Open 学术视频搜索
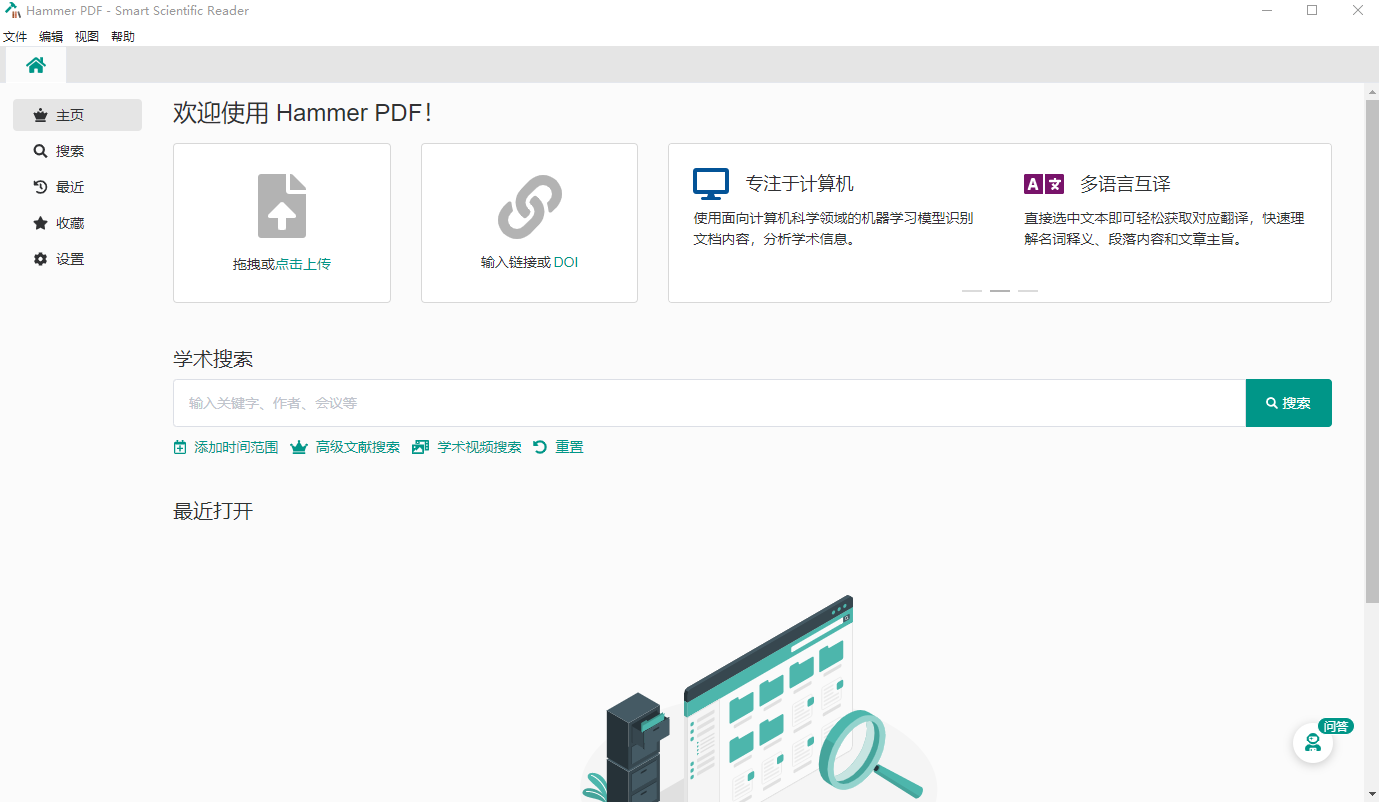This screenshot has width=1379, height=802. click(x=480, y=447)
